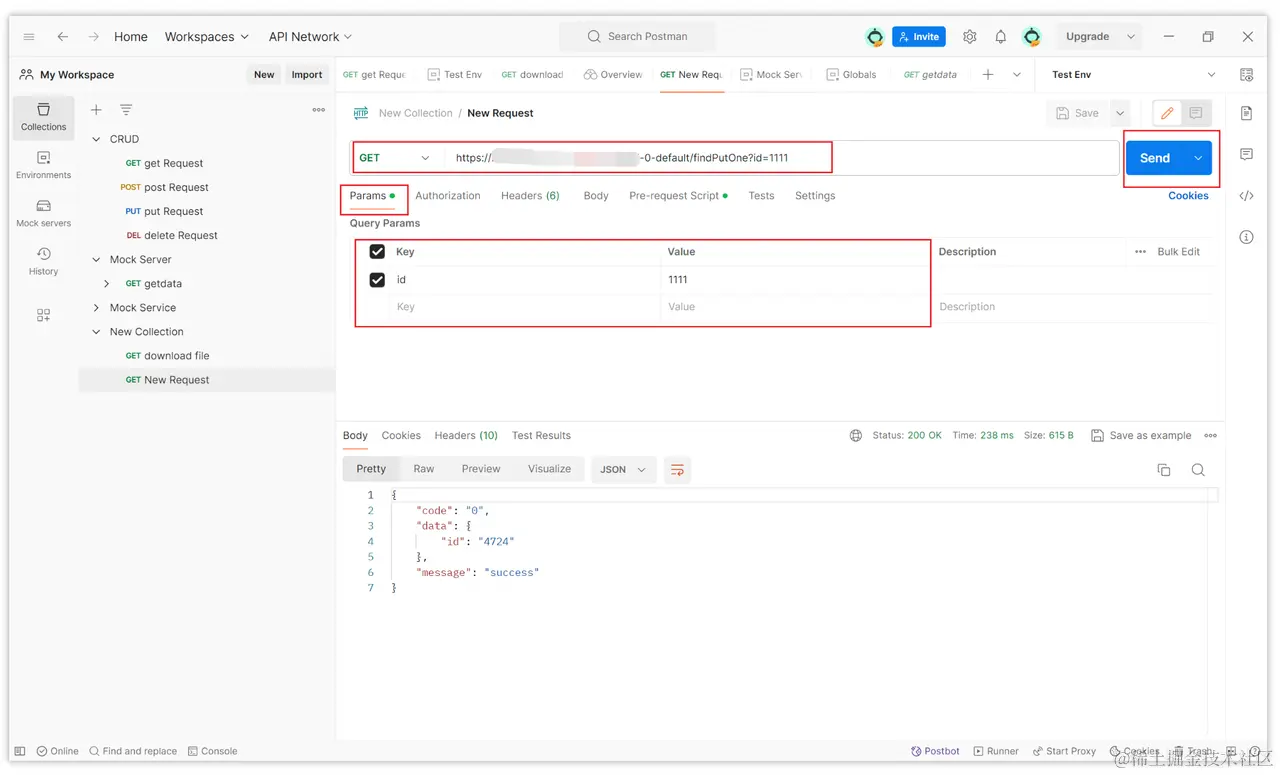Open the Collections sidebar panel

(43, 116)
